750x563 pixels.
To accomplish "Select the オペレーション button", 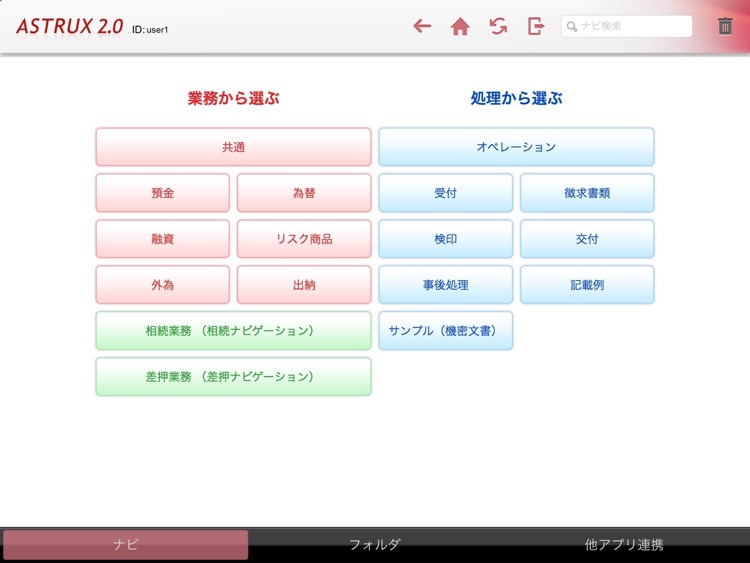I will pyautogui.click(x=516, y=147).
